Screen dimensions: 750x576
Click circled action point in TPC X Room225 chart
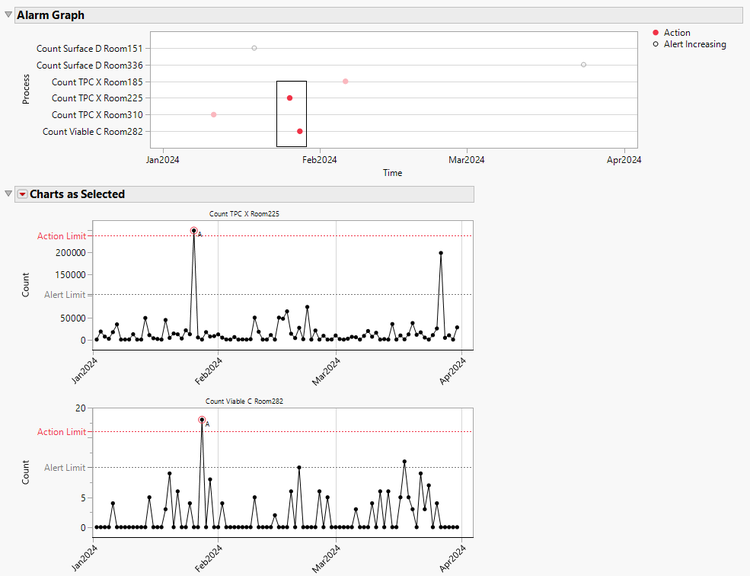(194, 231)
